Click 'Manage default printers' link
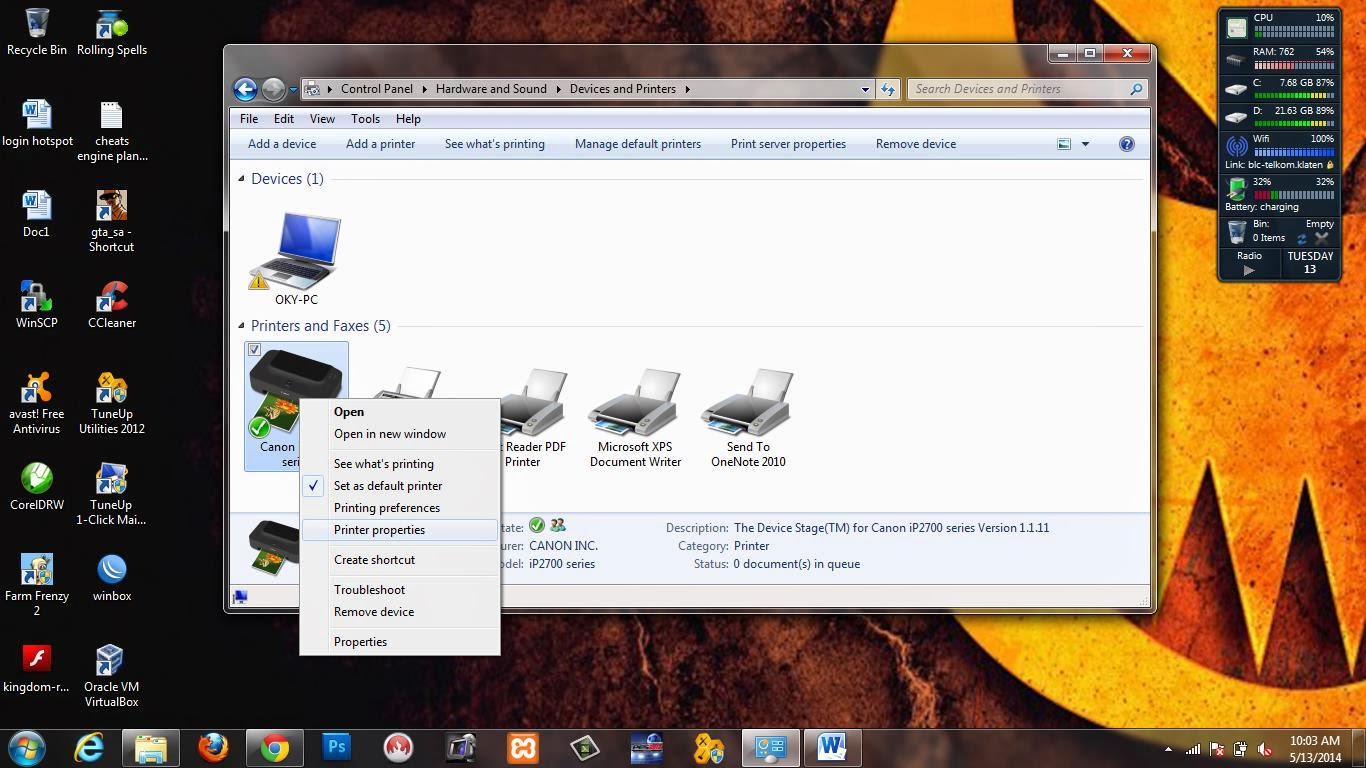 coord(638,143)
